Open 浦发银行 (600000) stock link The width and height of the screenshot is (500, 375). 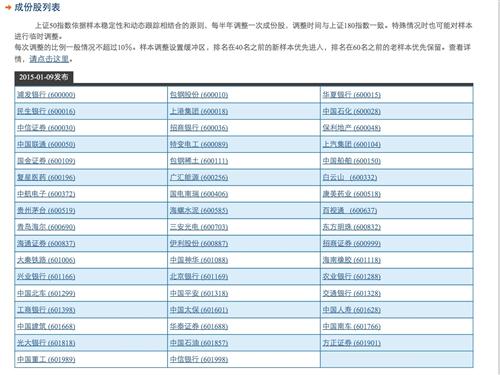click(46, 95)
